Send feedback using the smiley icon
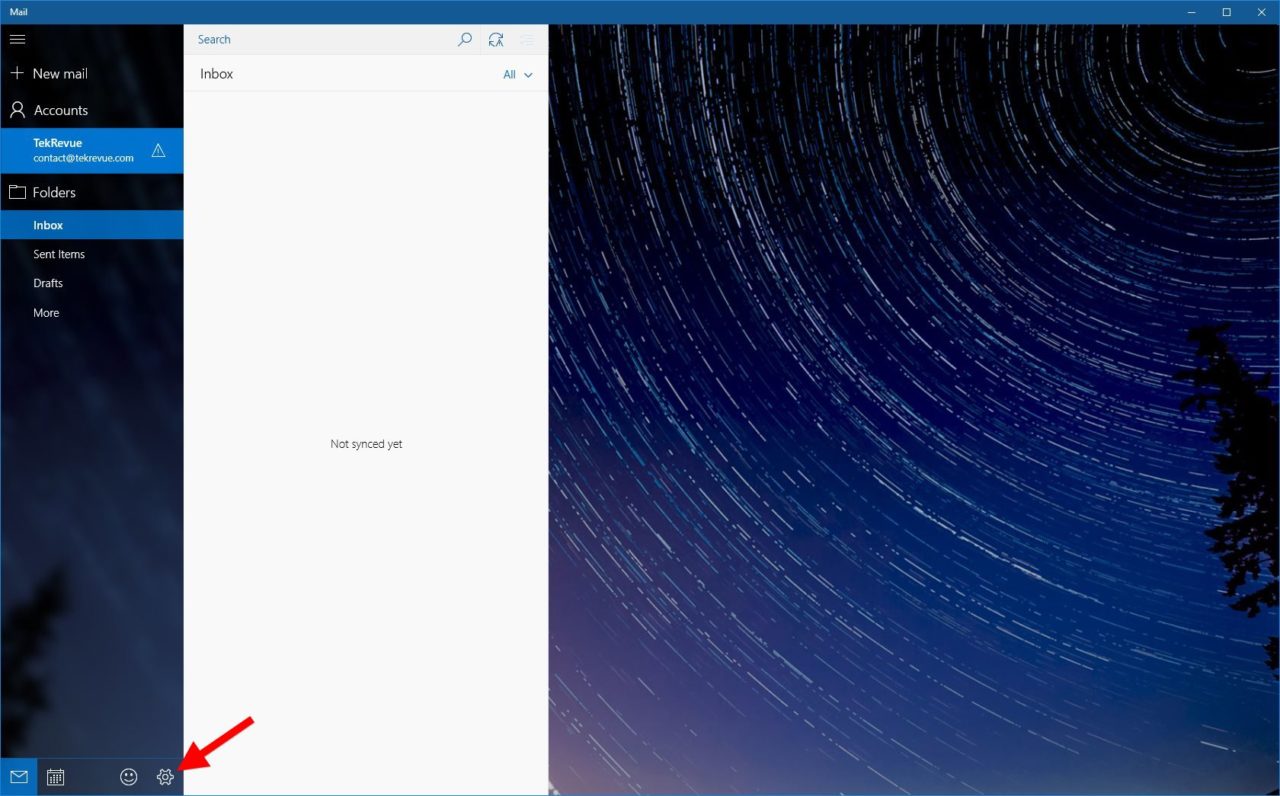The height and width of the screenshot is (796, 1280). tap(128, 776)
